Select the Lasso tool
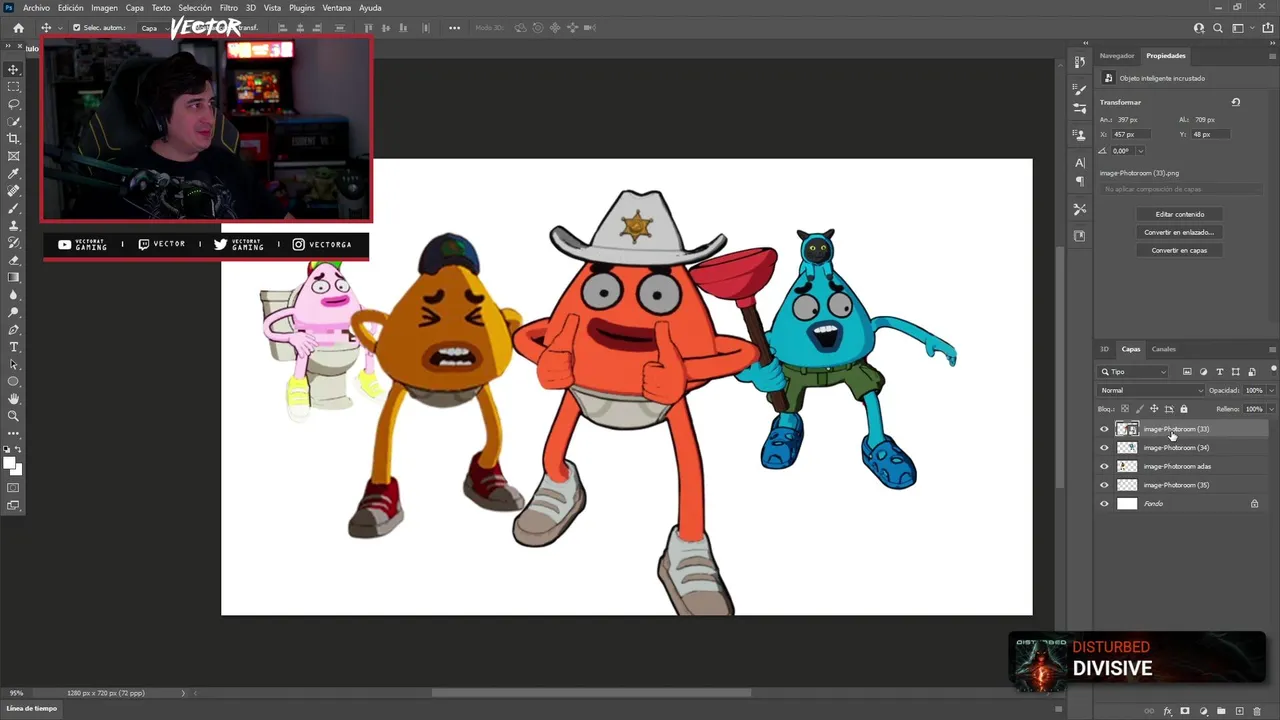The width and height of the screenshot is (1280, 720). point(14,104)
